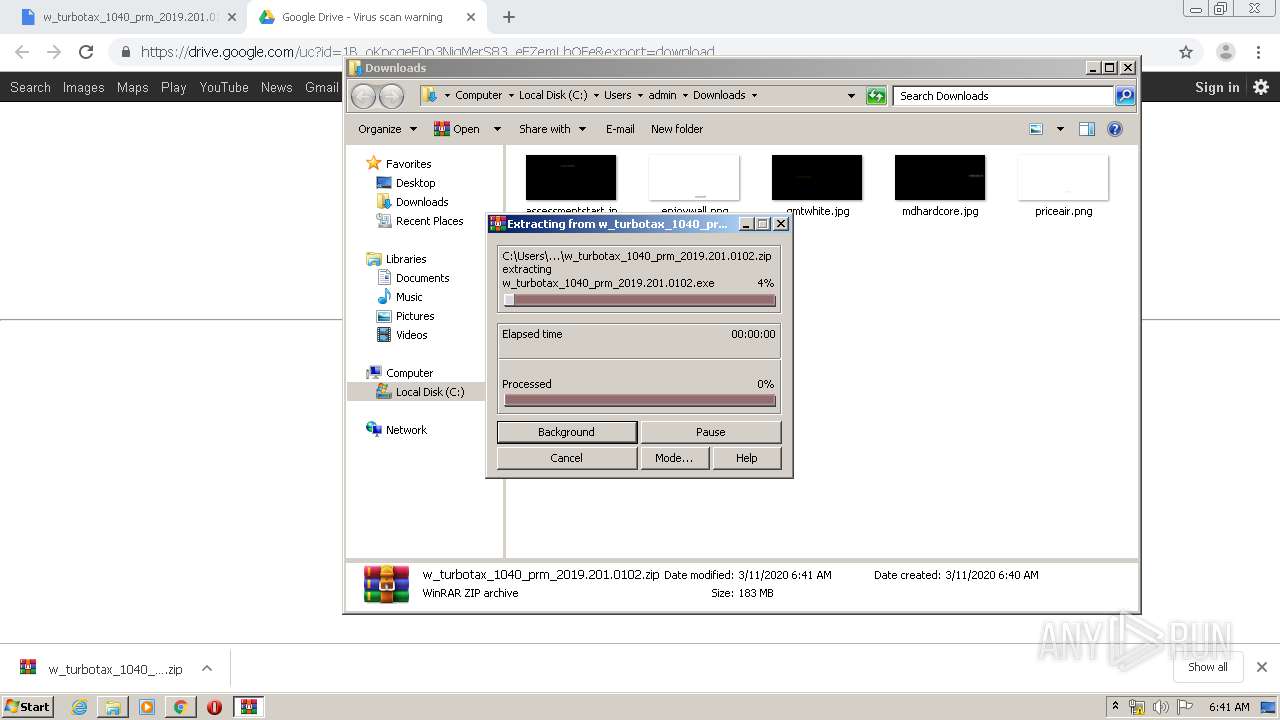
Task: Select Local Disk (C:) in the breadcrumb
Action: [x=553, y=95]
